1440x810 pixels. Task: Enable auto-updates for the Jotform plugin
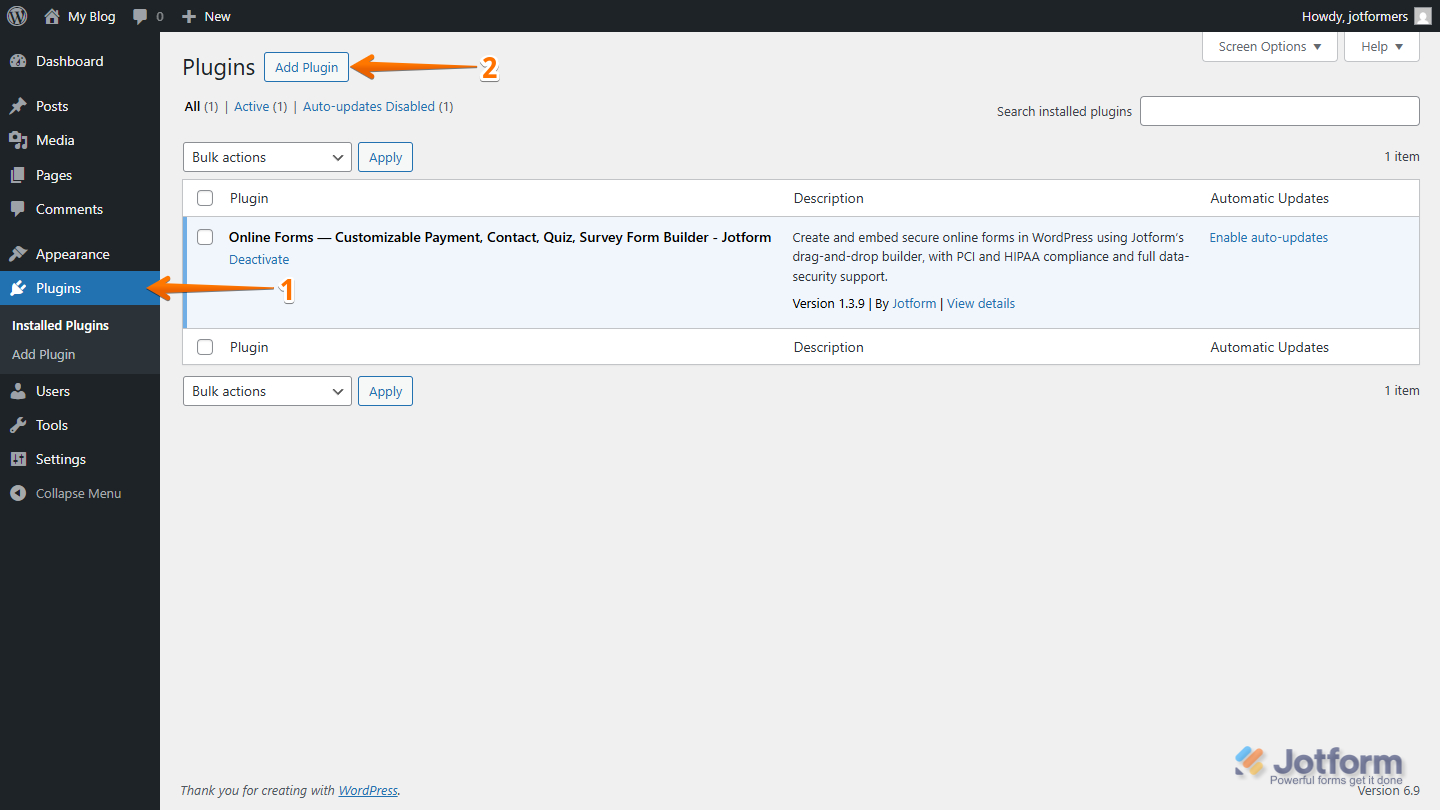[1268, 237]
